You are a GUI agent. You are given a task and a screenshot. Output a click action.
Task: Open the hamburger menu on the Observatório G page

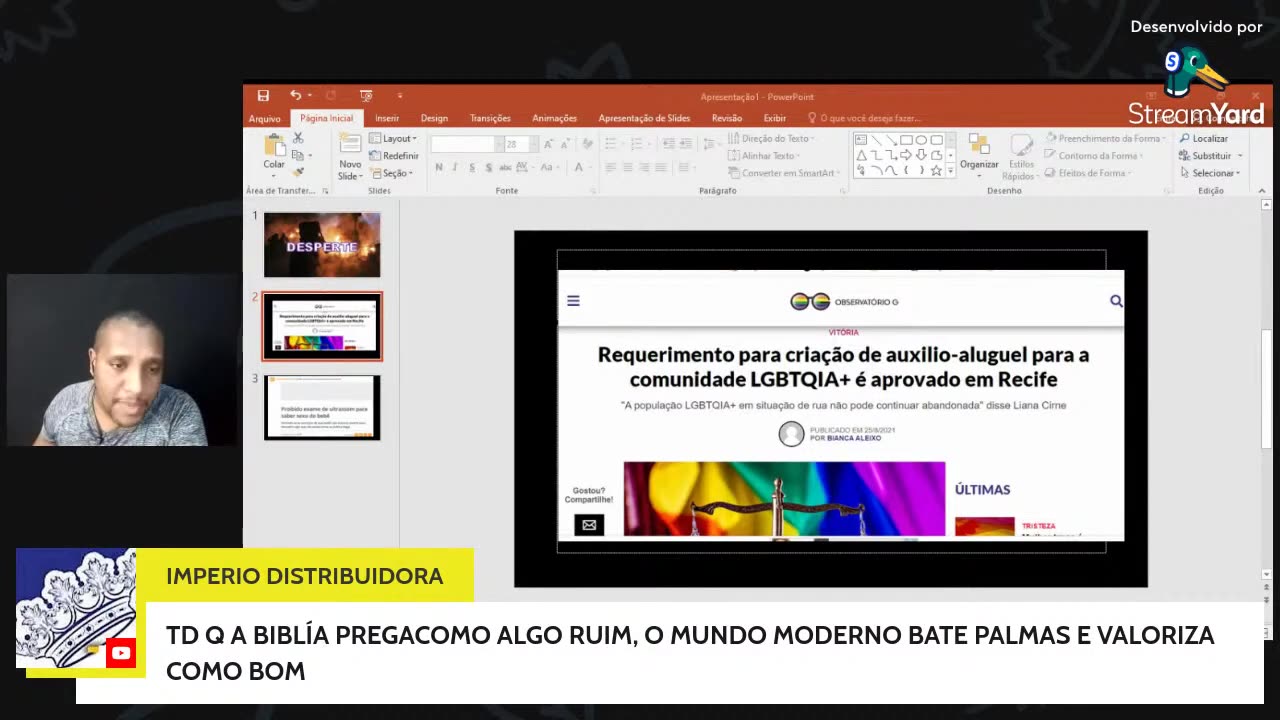[573, 300]
